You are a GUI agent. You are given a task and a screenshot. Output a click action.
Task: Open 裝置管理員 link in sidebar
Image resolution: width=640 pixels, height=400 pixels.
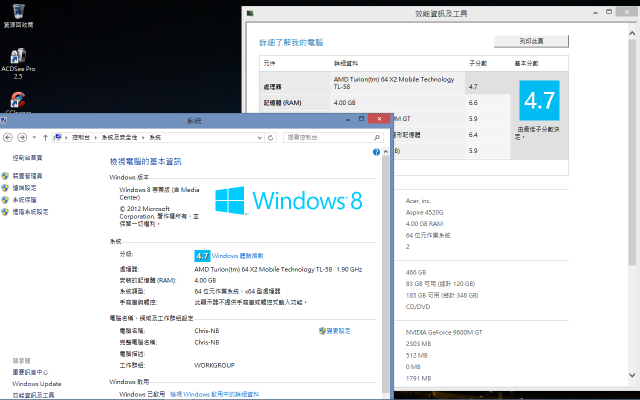(x=27, y=176)
